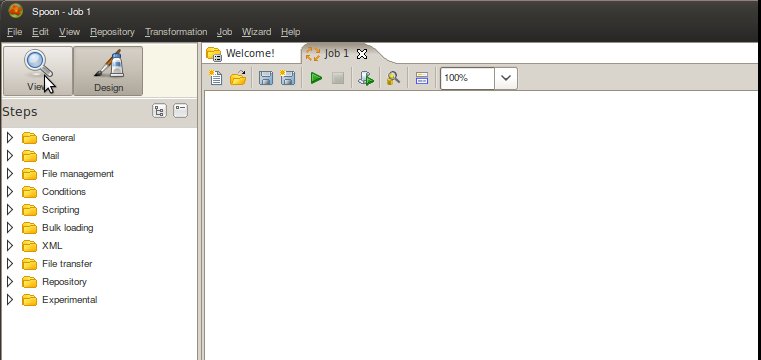Click the Open file folder icon

pos(238,78)
